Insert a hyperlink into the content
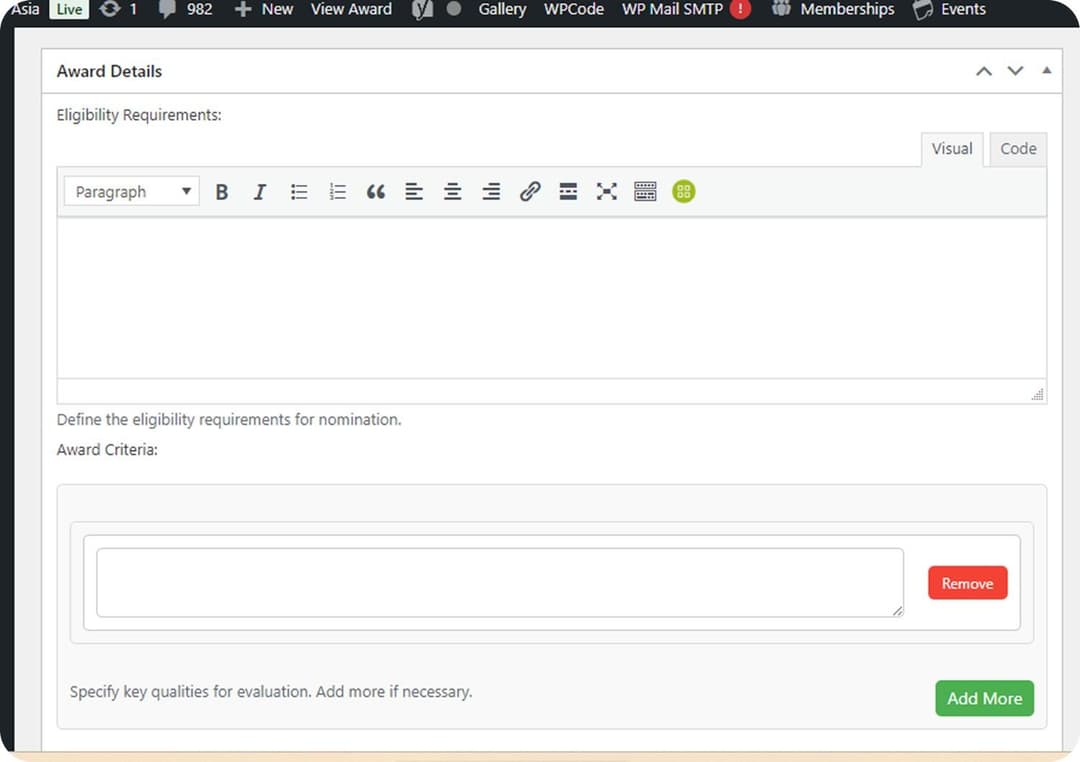The height and width of the screenshot is (762, 1080). [x=529, y=191]
